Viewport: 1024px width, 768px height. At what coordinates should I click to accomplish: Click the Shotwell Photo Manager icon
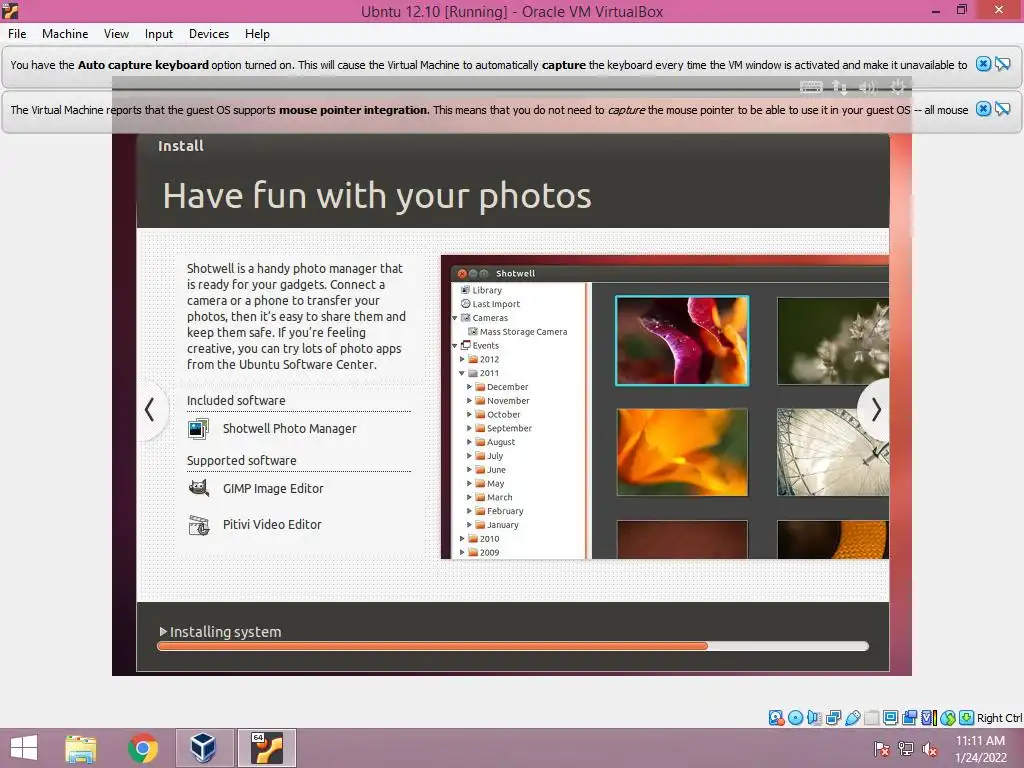(199, 428)
